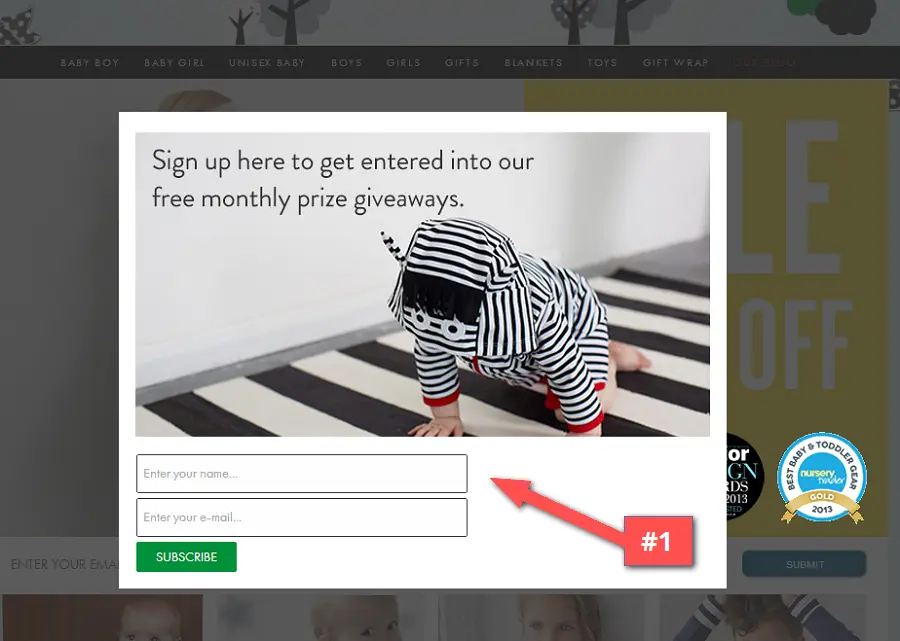Open the OUR BLOG link

point(765,63)
